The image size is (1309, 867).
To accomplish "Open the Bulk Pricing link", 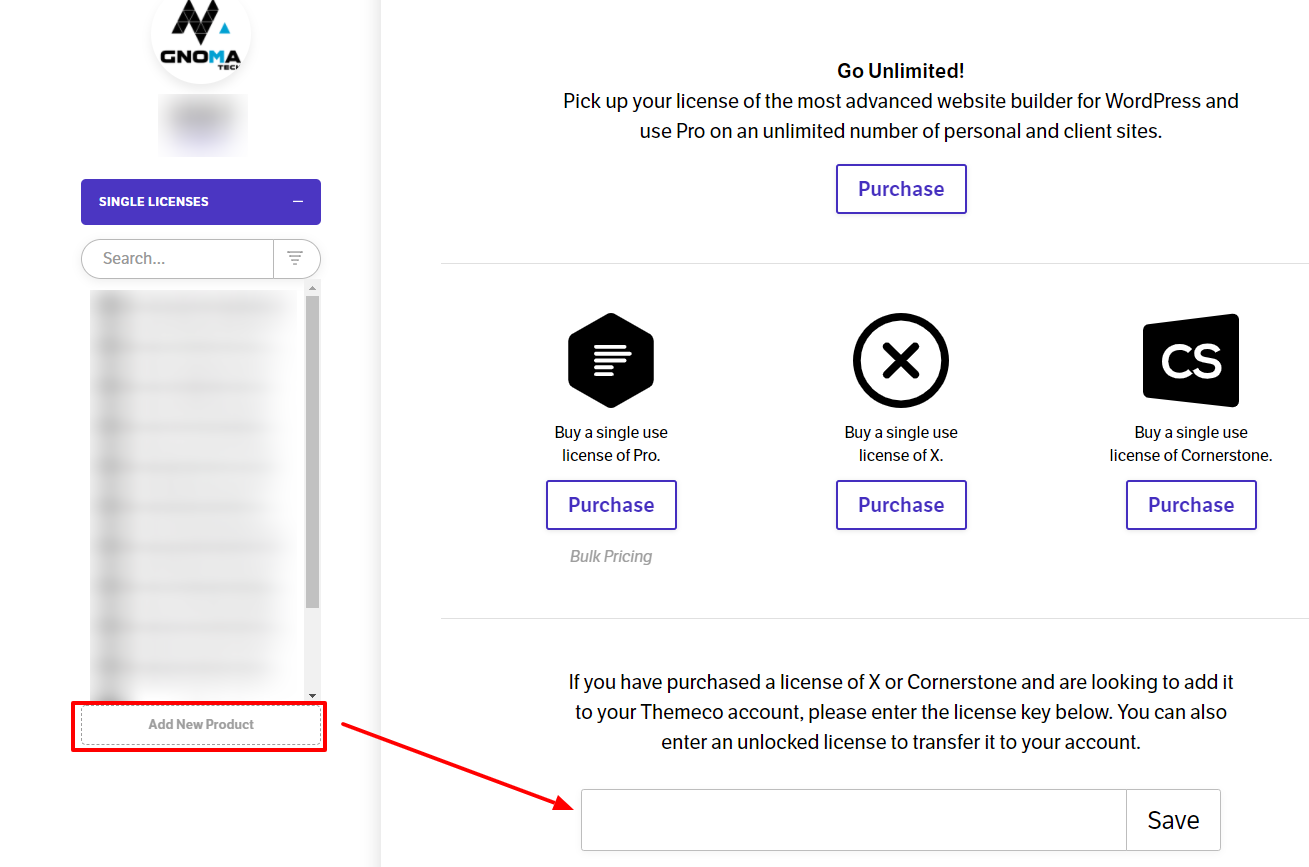I will click(x=611, y=556).
